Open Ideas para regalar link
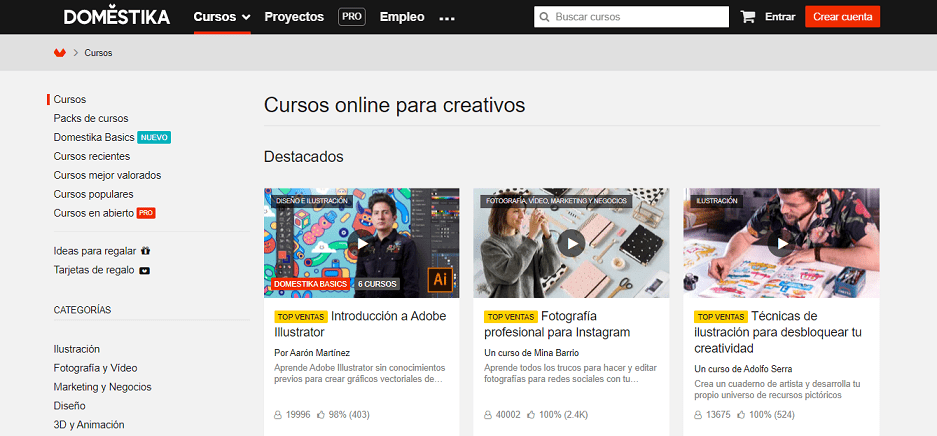This screenshot has width=937, height=436. [94, 251]
